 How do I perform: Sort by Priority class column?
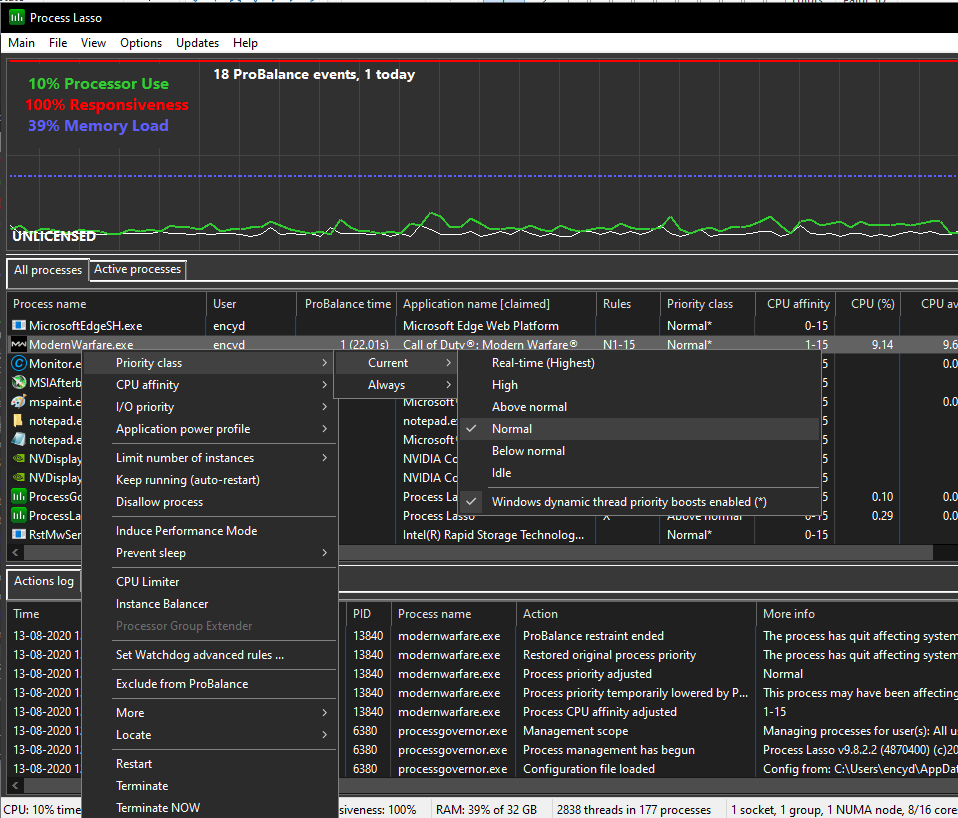click(707, 304)
